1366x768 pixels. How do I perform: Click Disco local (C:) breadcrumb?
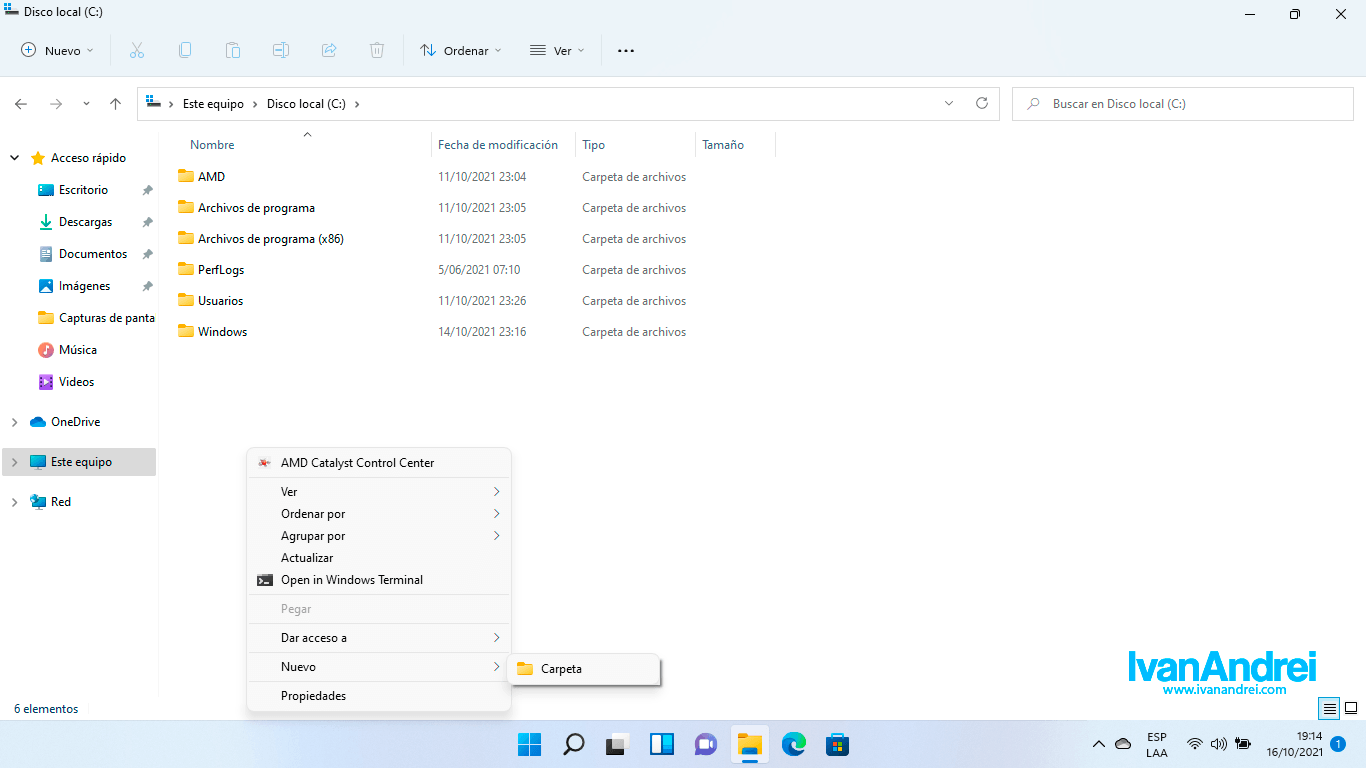tap(307, 104)
